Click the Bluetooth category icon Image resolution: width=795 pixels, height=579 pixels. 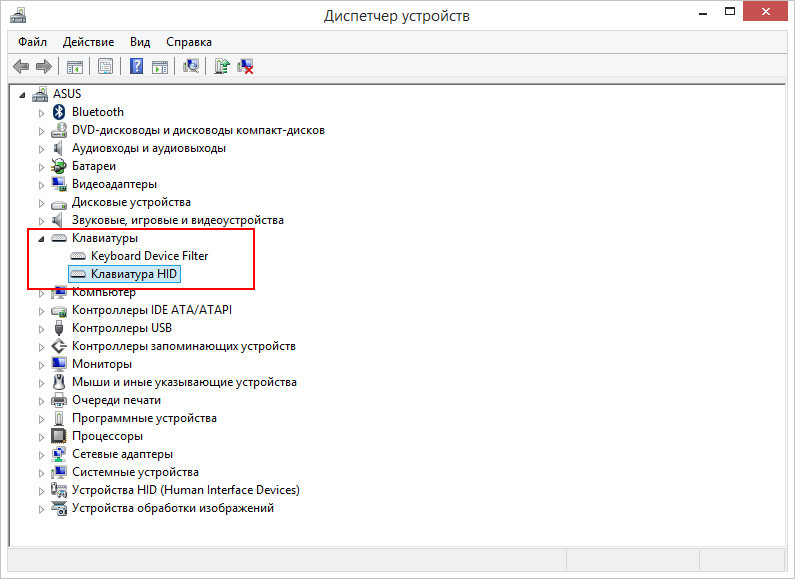coord(59,112)
